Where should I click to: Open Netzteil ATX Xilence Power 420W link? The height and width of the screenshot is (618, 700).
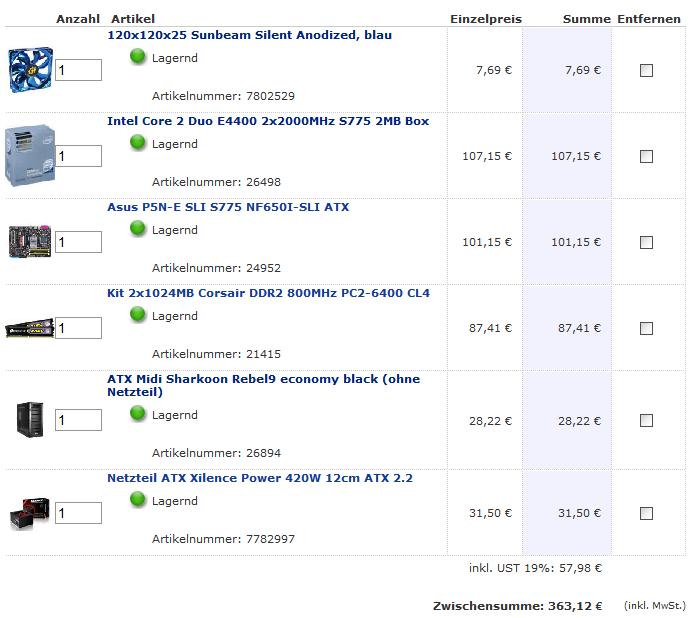[260, 478]
